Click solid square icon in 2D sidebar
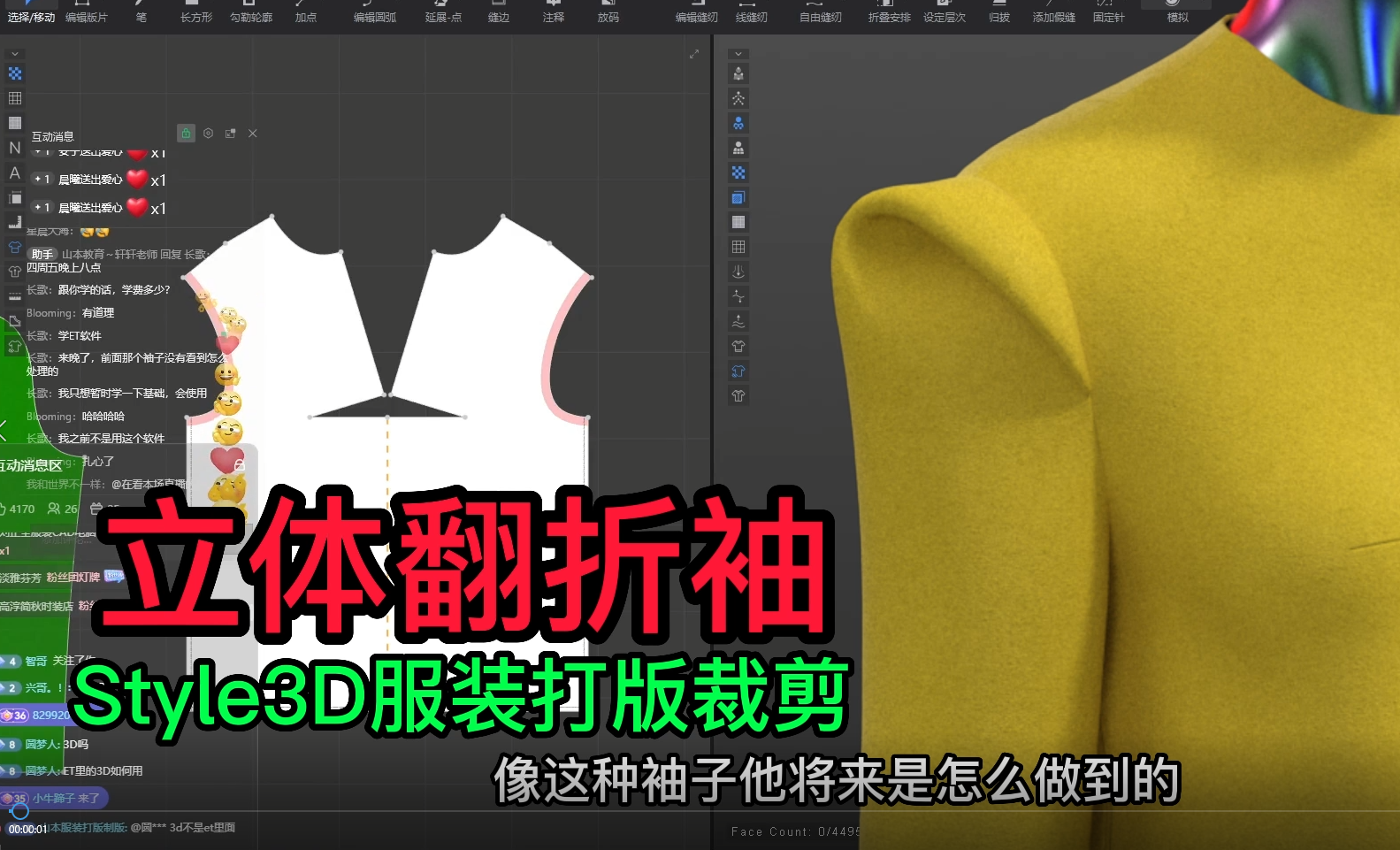This screenshot has height=850, width=1400. tap(15, 123)
